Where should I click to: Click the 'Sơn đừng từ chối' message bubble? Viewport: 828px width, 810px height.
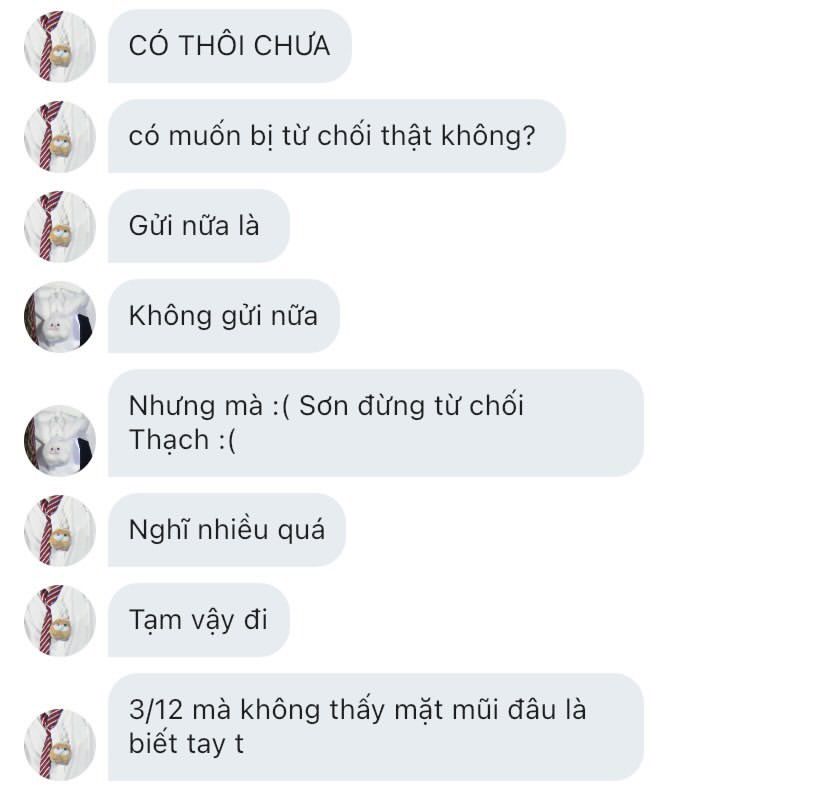point(376,423)
